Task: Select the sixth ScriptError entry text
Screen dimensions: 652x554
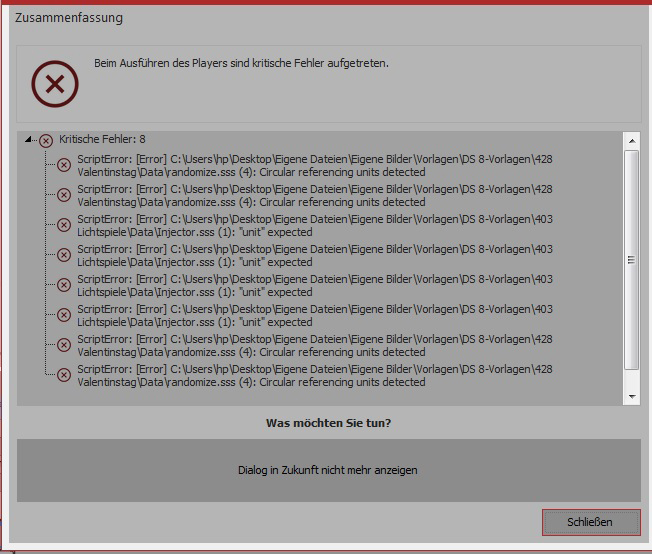Action: pyautogui.click(x=314, y=315)
